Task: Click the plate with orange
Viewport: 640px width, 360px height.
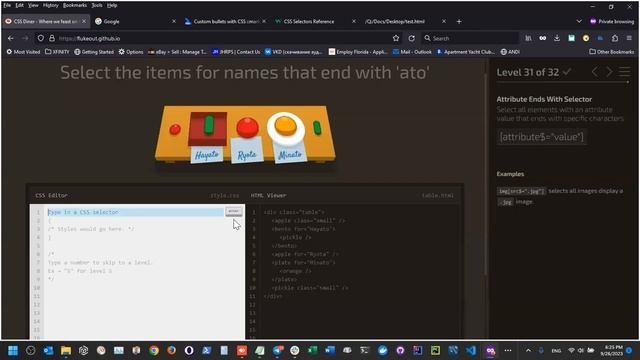Action: (286, 129)
